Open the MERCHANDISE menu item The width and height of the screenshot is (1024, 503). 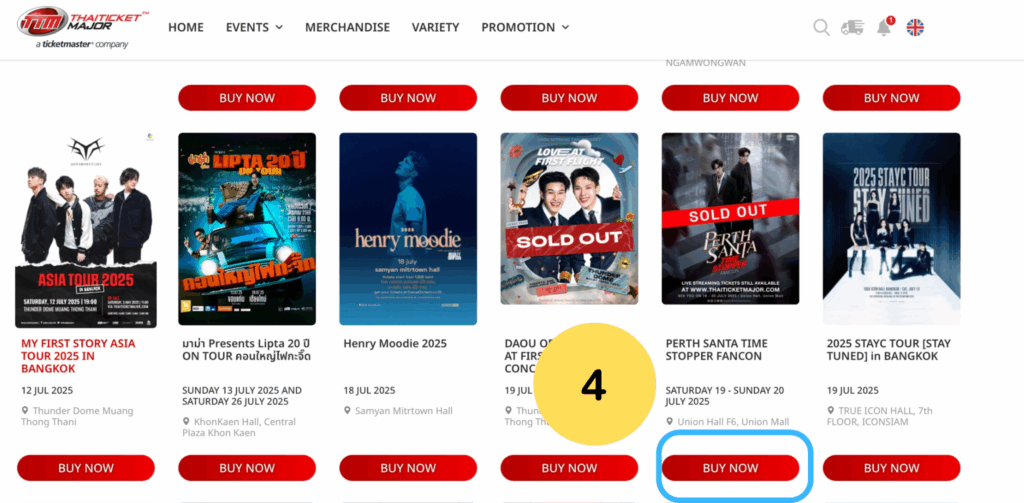(x=347, y=27)
